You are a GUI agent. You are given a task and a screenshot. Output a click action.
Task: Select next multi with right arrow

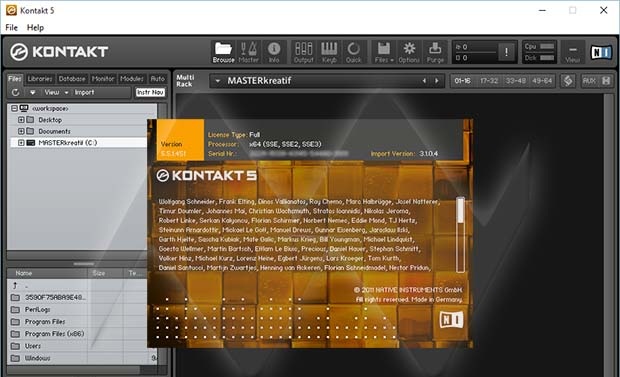pos(437,81)
